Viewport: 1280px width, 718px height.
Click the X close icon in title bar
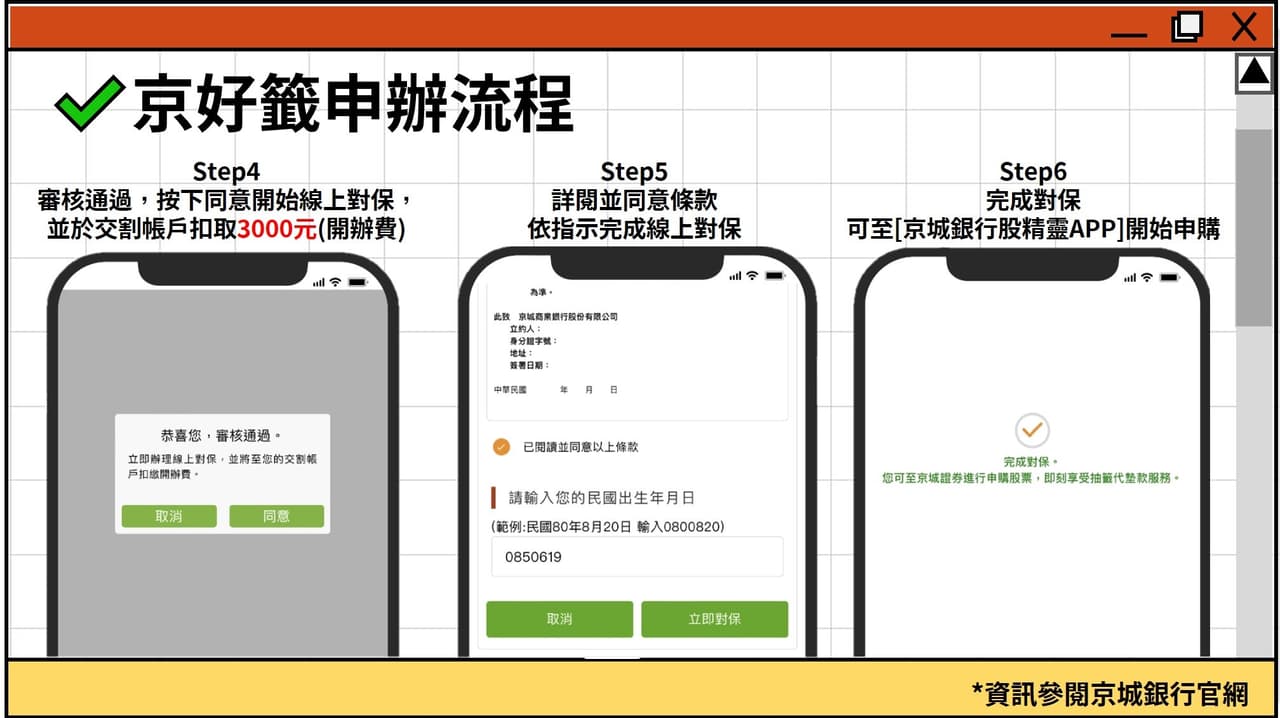click(1244, 26)
